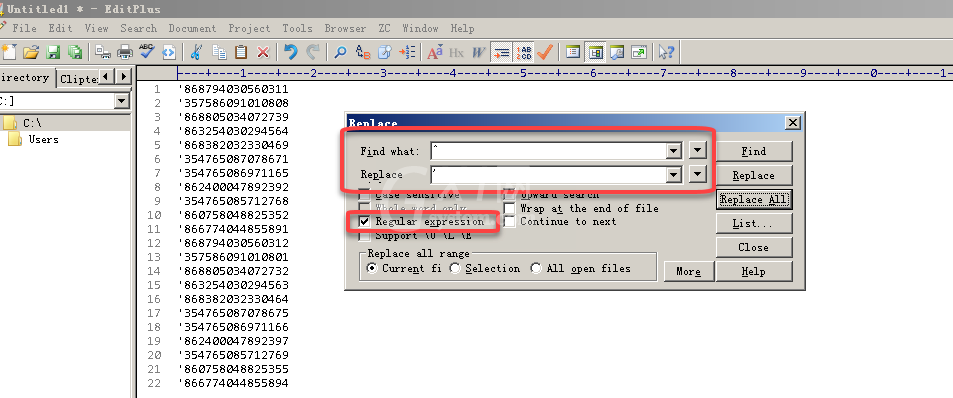Check the Continue to next checkbox
The height and width of the screenshot is (398, 953).
coord(509,222)
